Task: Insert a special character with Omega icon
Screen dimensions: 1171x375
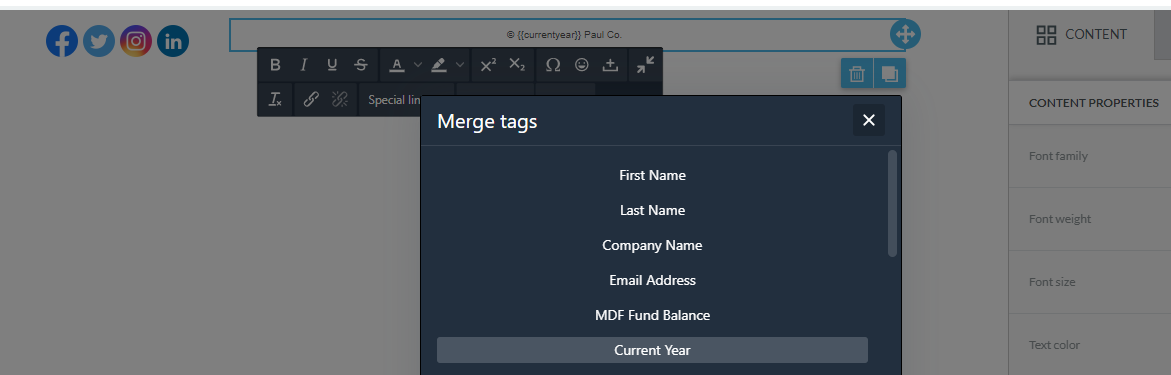Action: pyautogui.click(x=553, y=65)
